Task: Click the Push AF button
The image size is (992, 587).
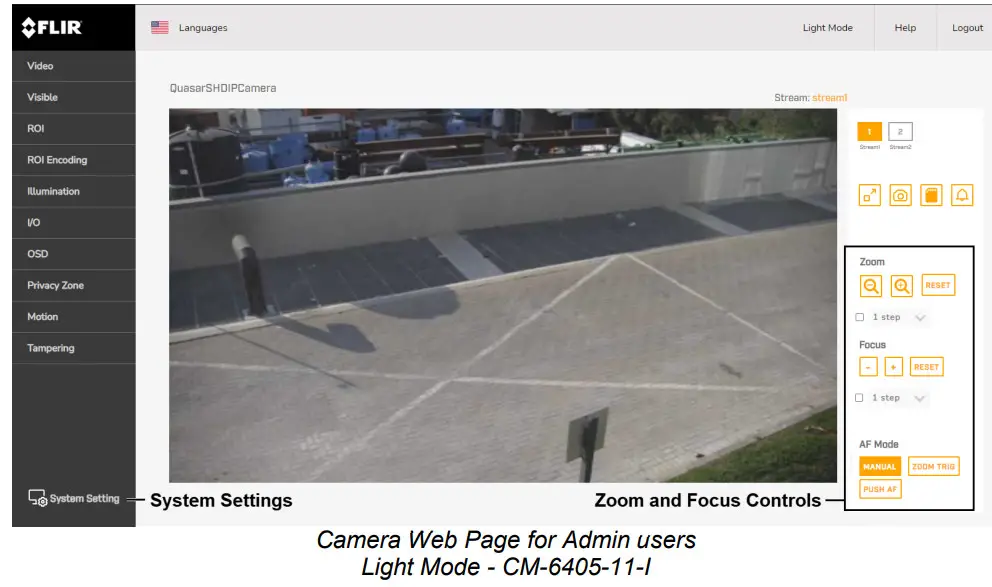Action: coord(880,489)
